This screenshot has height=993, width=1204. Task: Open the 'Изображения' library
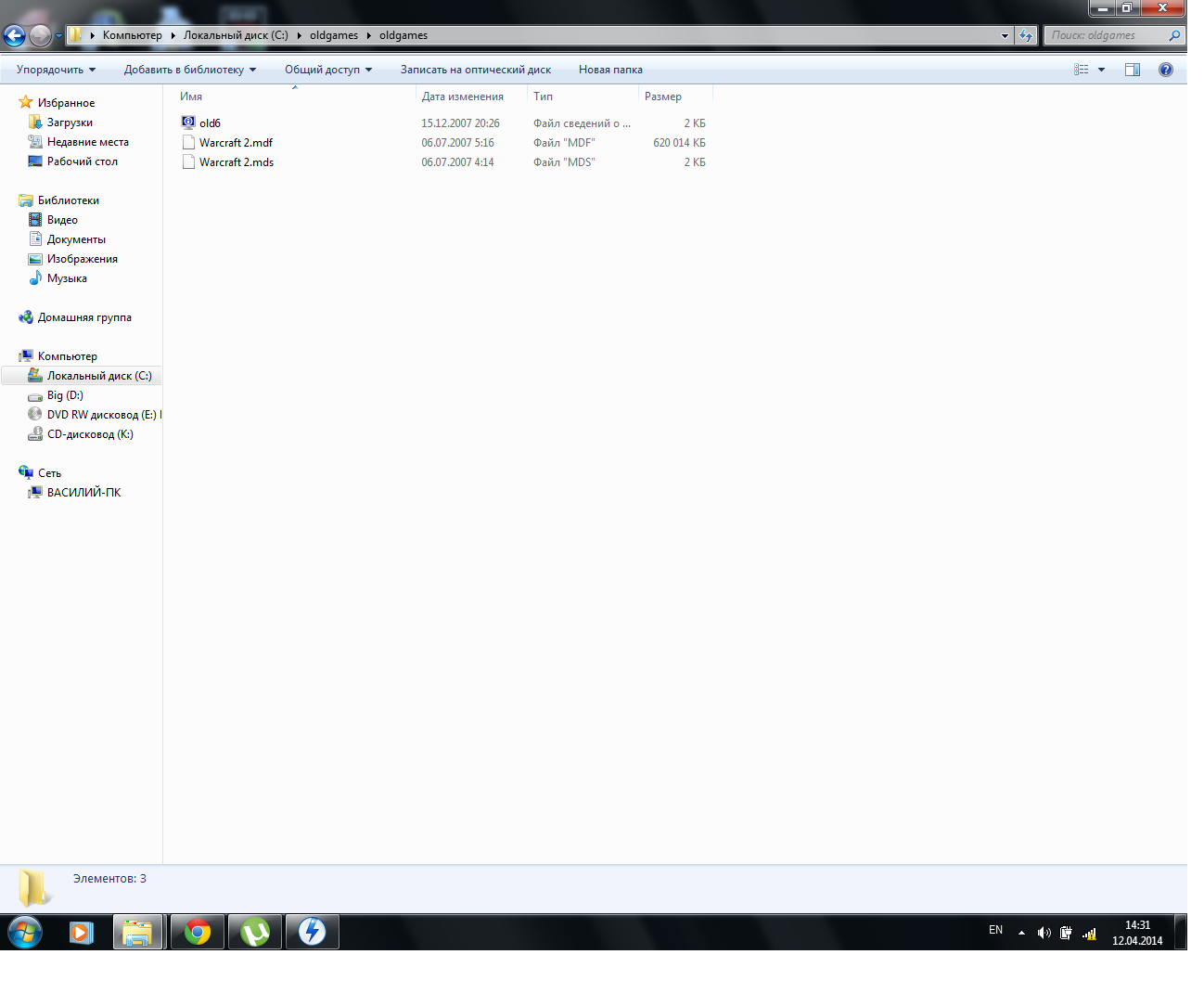(83, 259)
